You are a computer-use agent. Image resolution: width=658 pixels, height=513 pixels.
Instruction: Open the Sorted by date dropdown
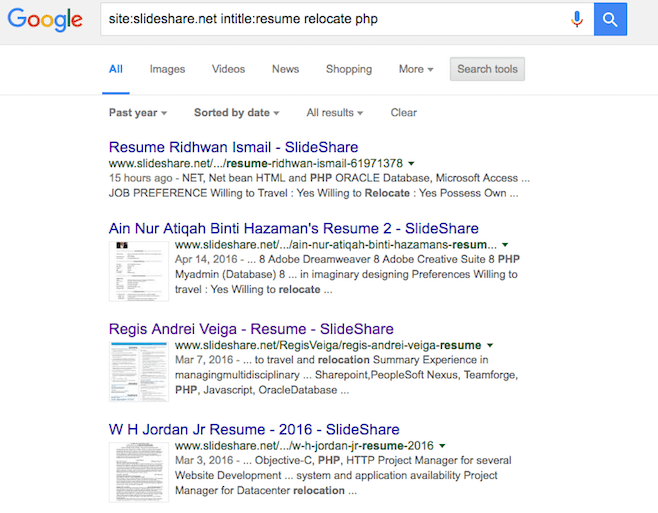click(236, 113)
